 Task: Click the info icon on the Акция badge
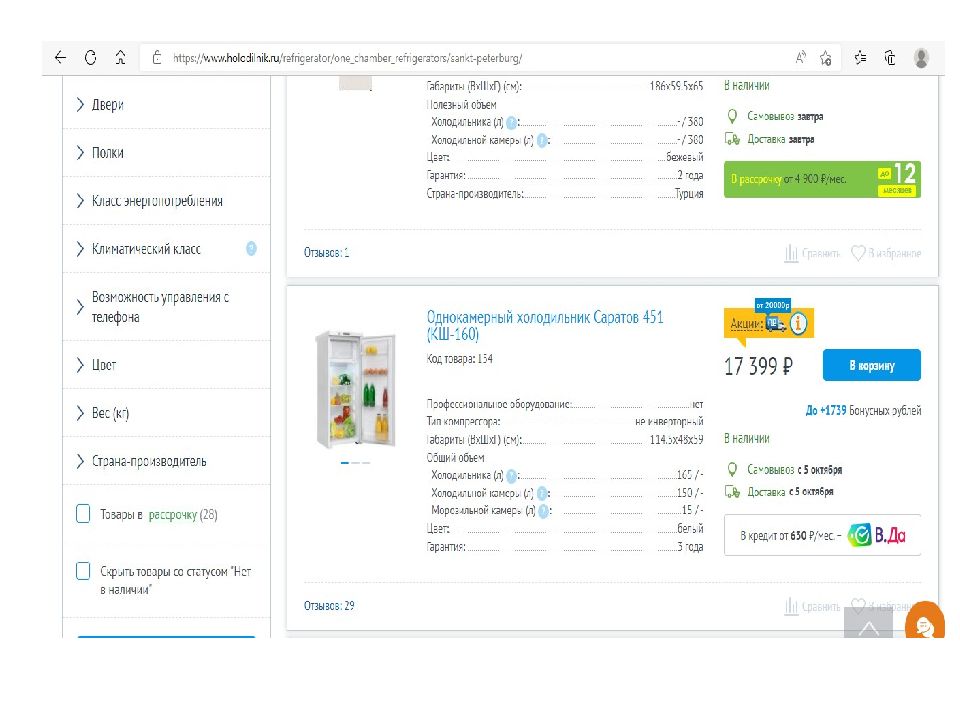[x=798, y=323]
